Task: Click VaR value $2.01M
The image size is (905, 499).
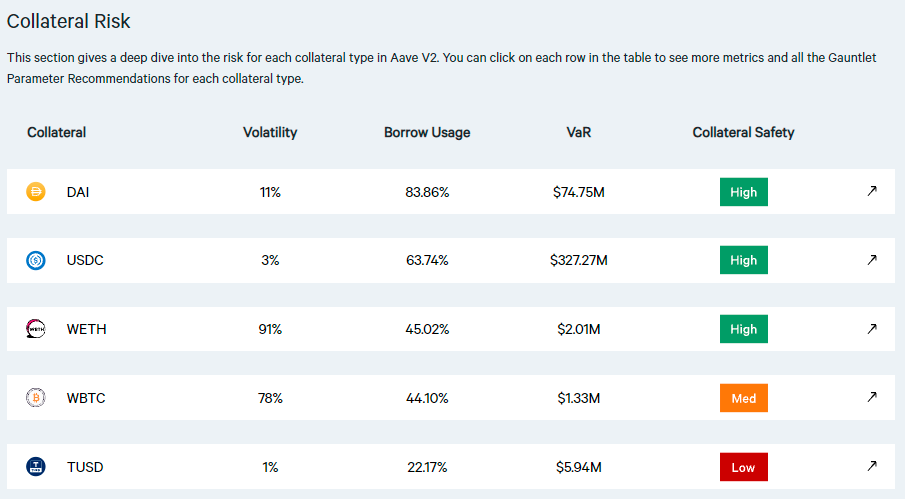Action: pyautogui.click(x=579, y=329)
